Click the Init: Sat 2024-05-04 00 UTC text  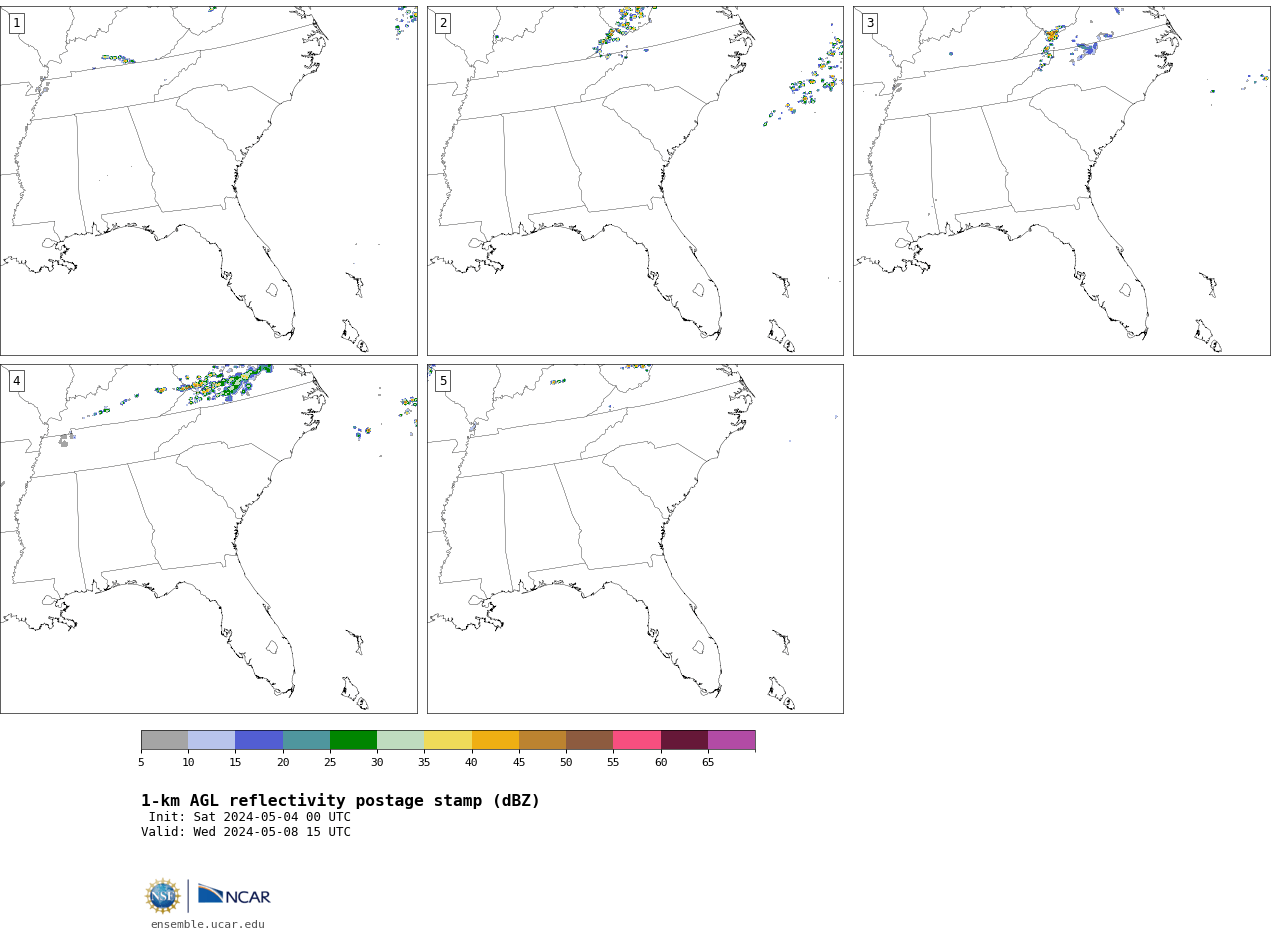(250, 817)
